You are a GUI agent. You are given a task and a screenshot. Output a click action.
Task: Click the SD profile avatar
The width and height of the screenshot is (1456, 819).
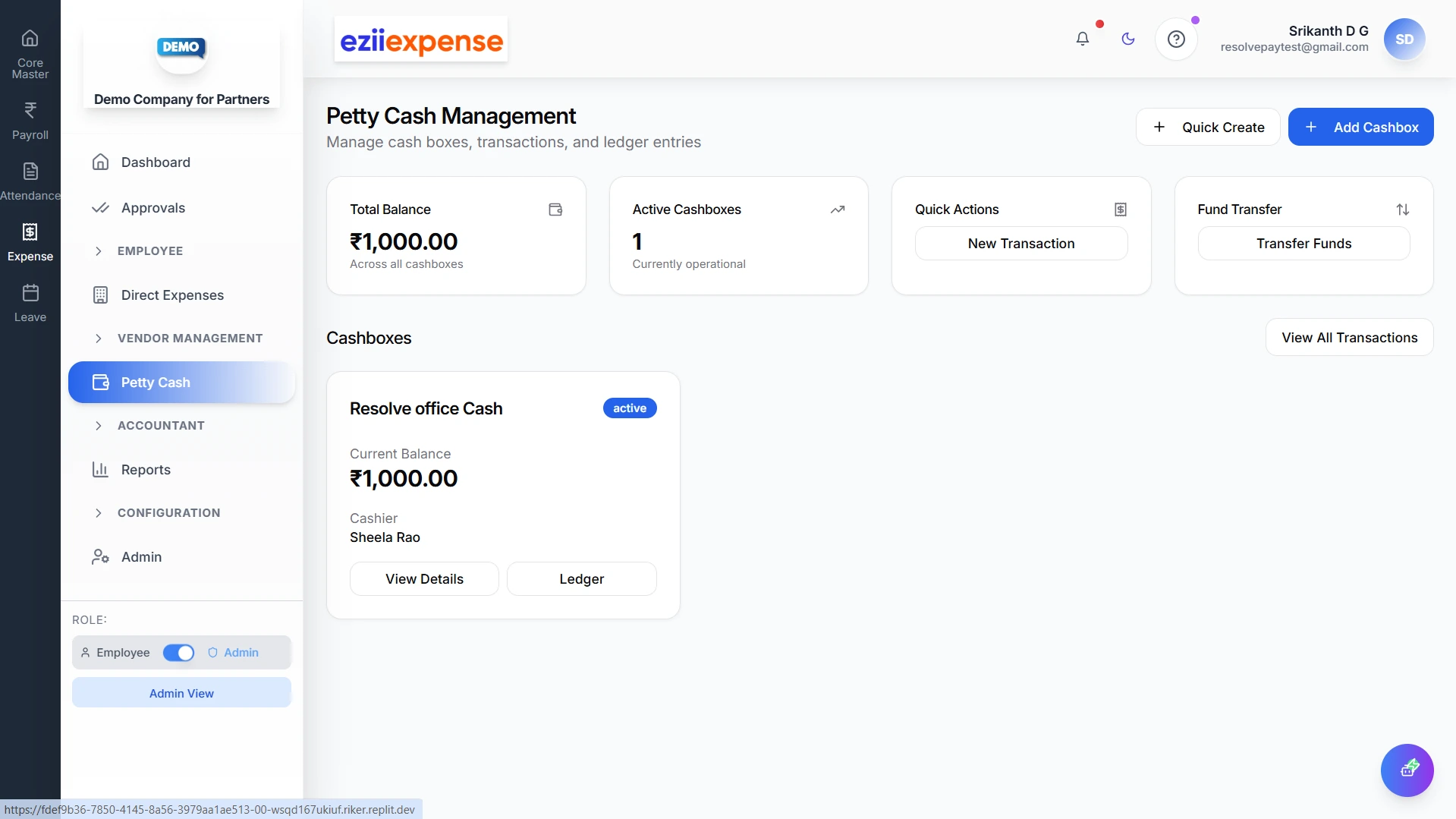(x=1404, y=39)
